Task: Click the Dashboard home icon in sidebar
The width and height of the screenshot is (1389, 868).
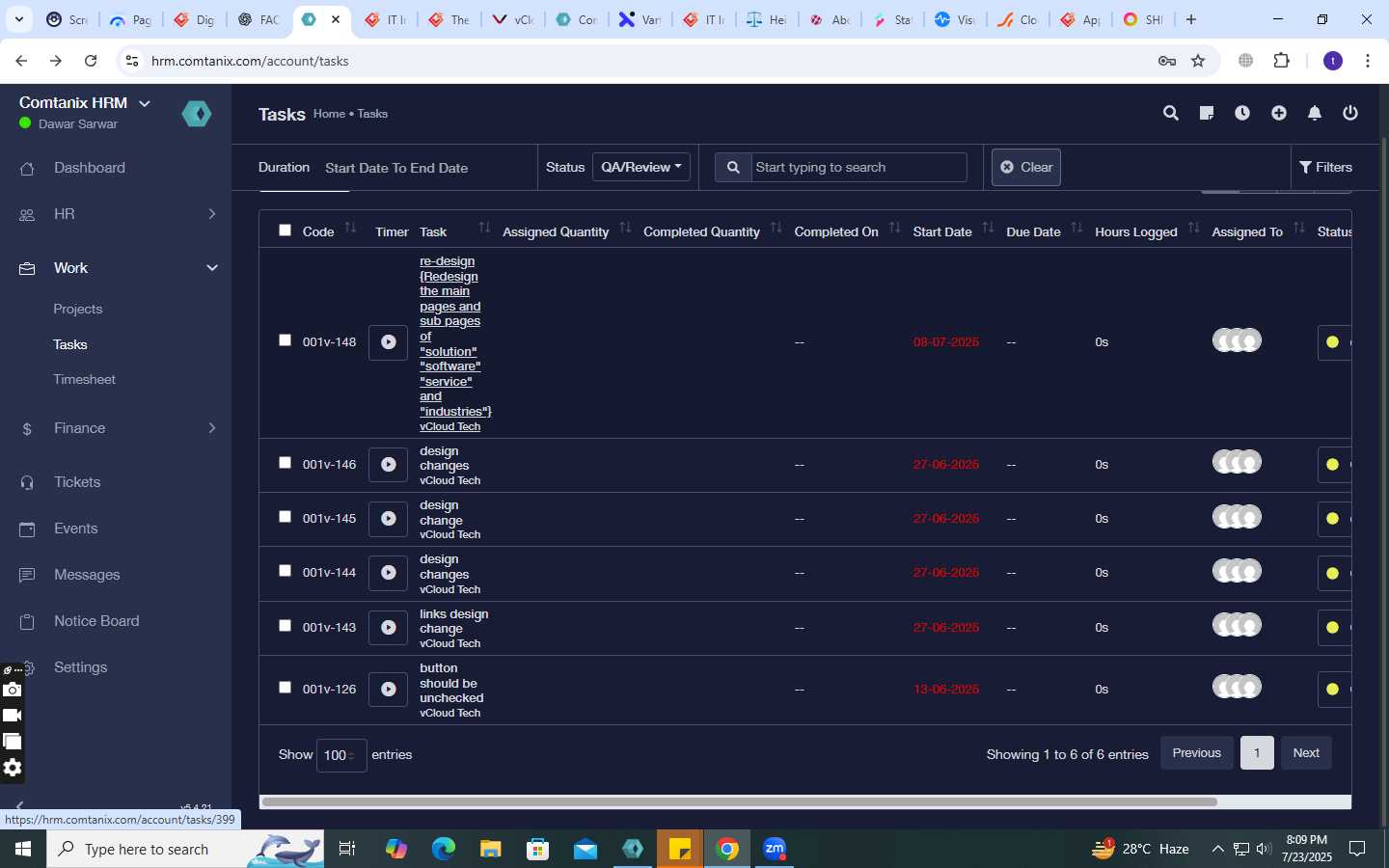Action: click(27, 169)
